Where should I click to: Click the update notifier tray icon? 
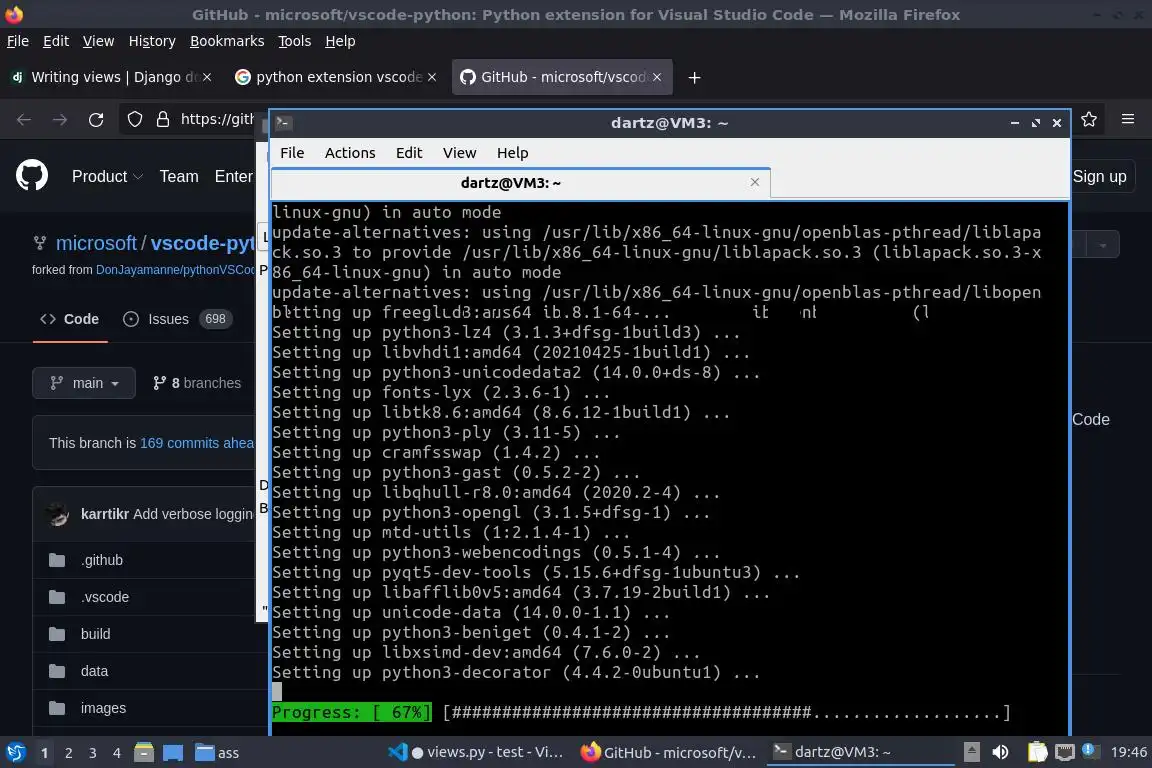(x=1091, y=751)
